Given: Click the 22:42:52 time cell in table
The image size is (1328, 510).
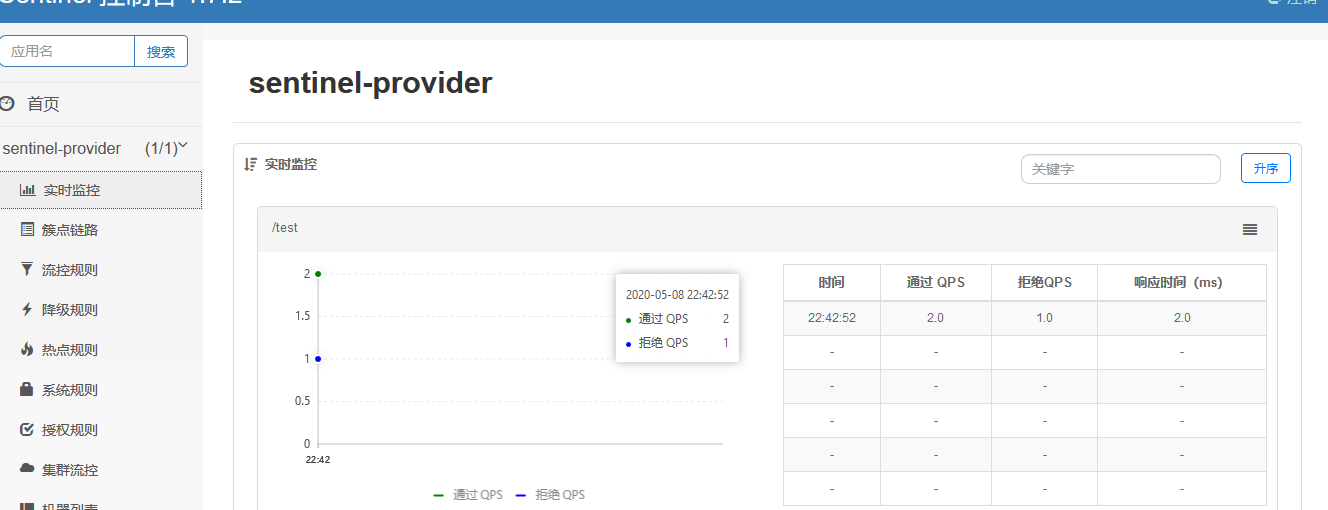Looking at the screenshot, I should click(832, 318).
